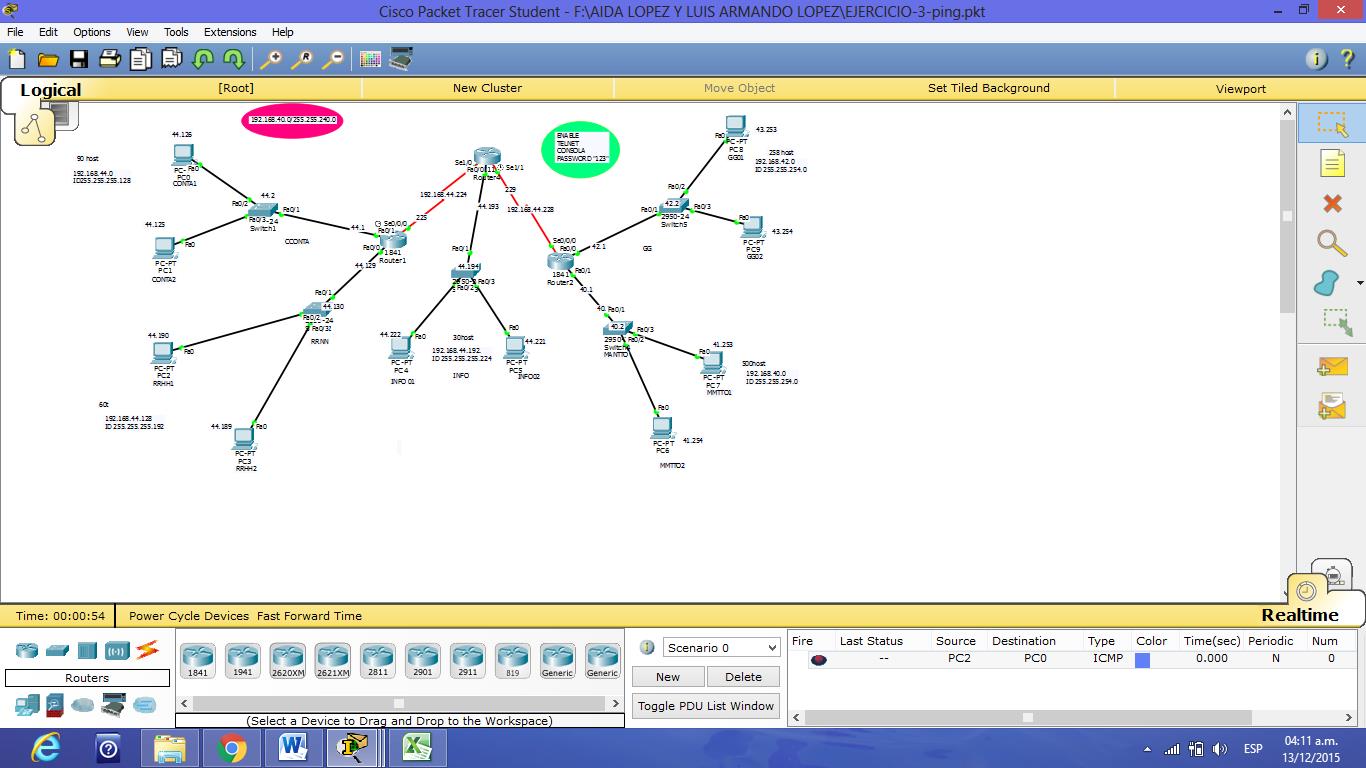Pick the 2620XM router model

click(287, 658)
